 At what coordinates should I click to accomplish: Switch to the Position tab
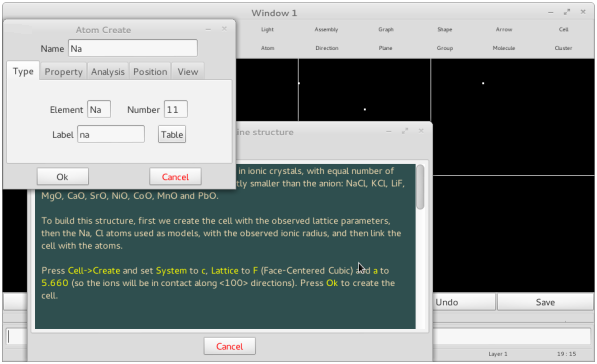(150, 72)
